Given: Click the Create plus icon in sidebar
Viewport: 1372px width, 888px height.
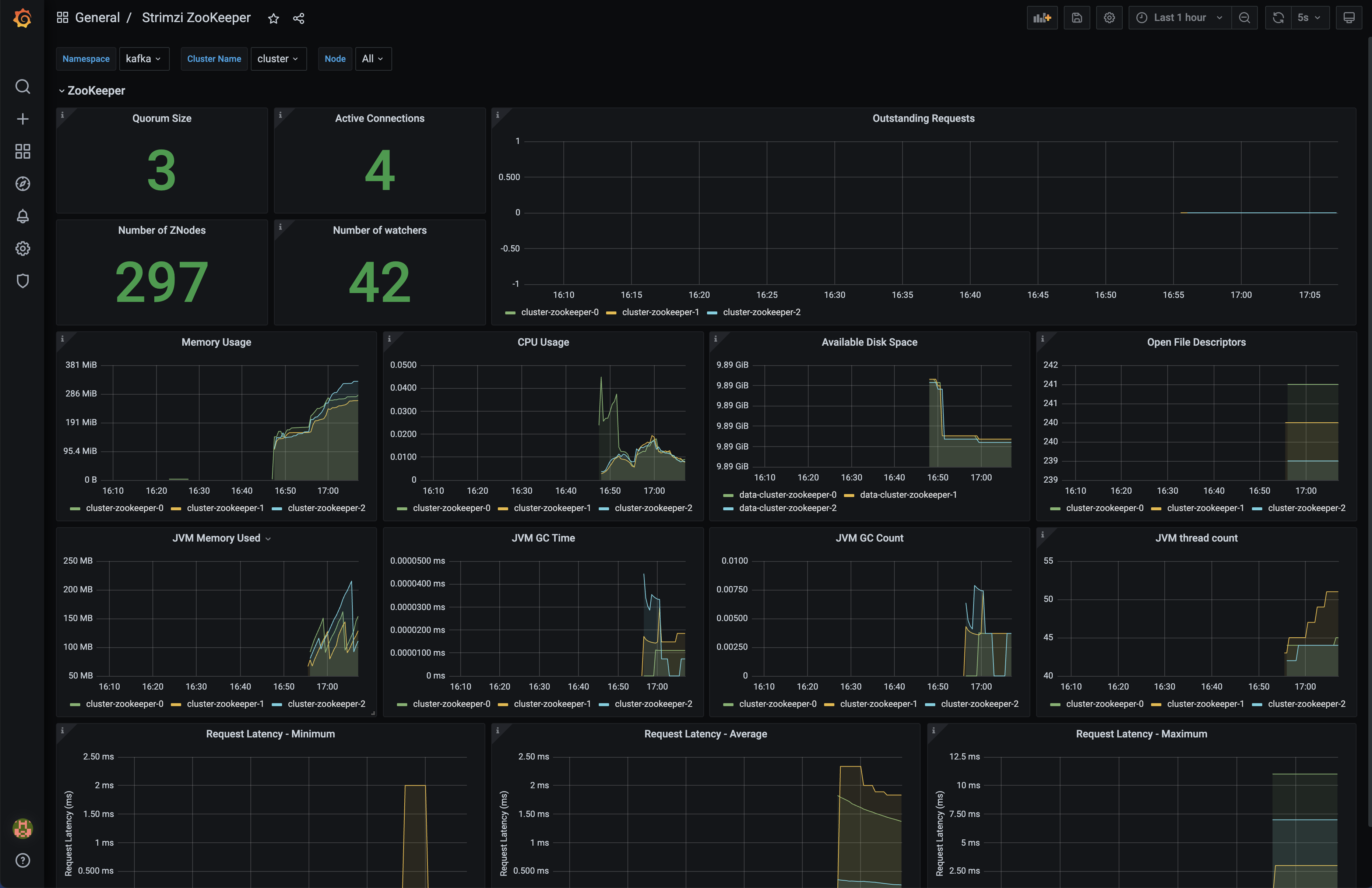Looking at the screenshot, I should [x=22, y=119].
